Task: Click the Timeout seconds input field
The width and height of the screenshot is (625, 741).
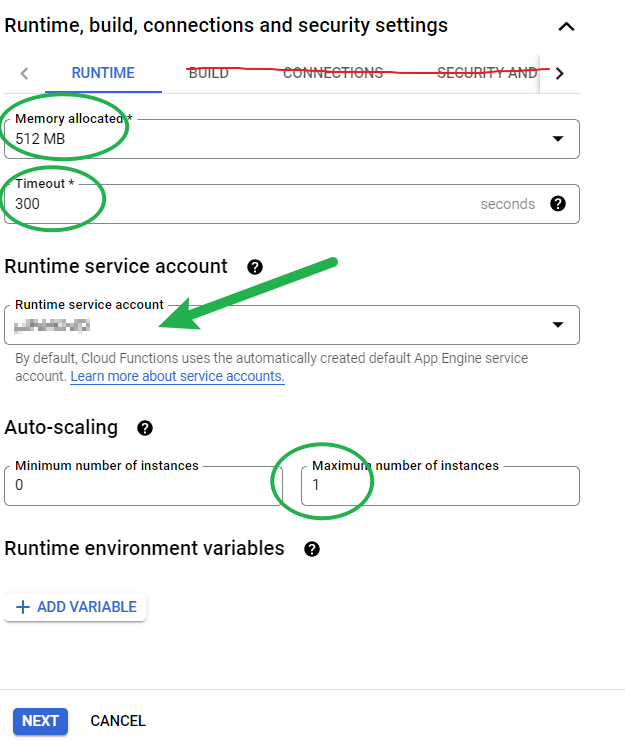Action: point(240,204)
